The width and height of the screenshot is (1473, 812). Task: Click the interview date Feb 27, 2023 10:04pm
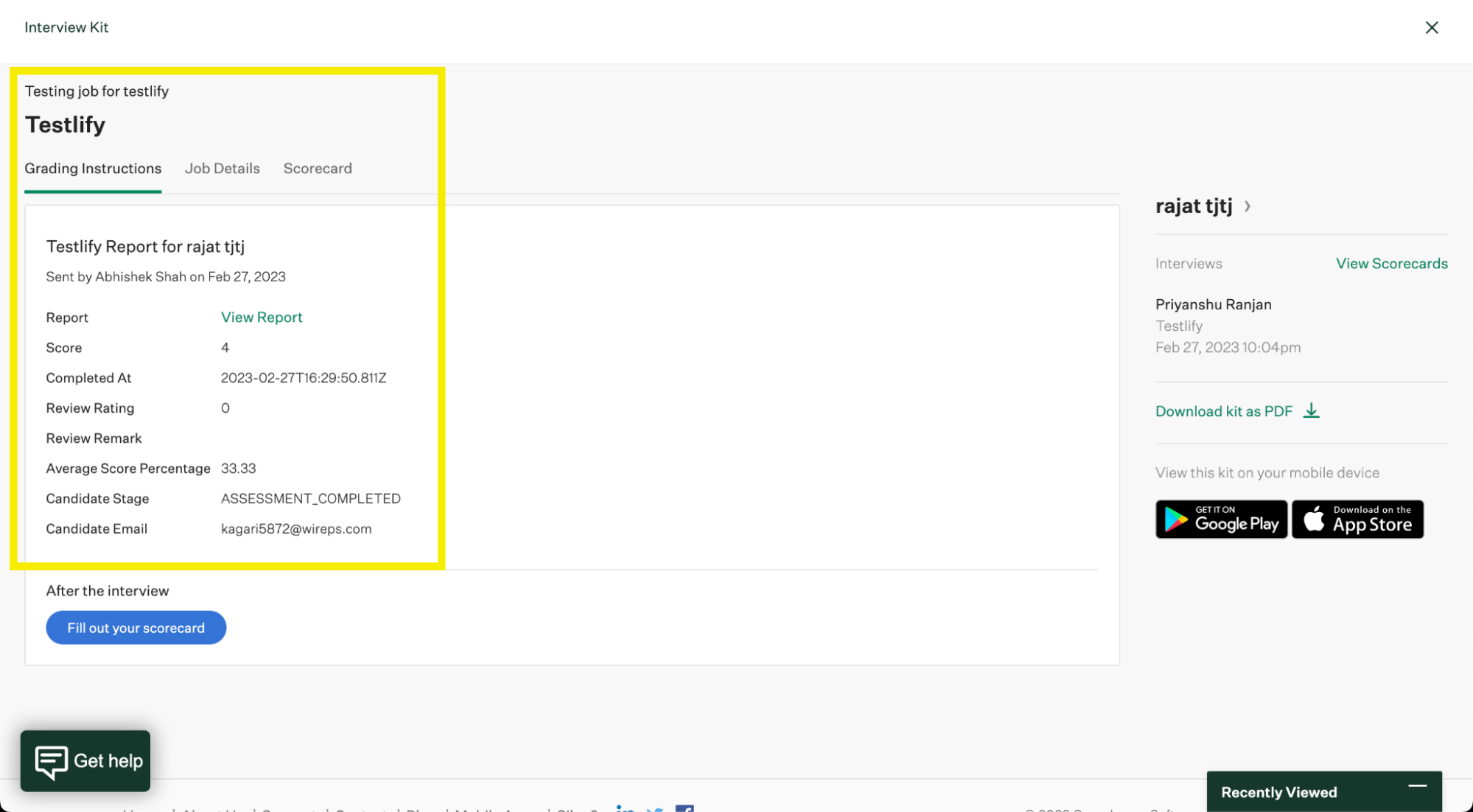click(x=1228, y=347)
